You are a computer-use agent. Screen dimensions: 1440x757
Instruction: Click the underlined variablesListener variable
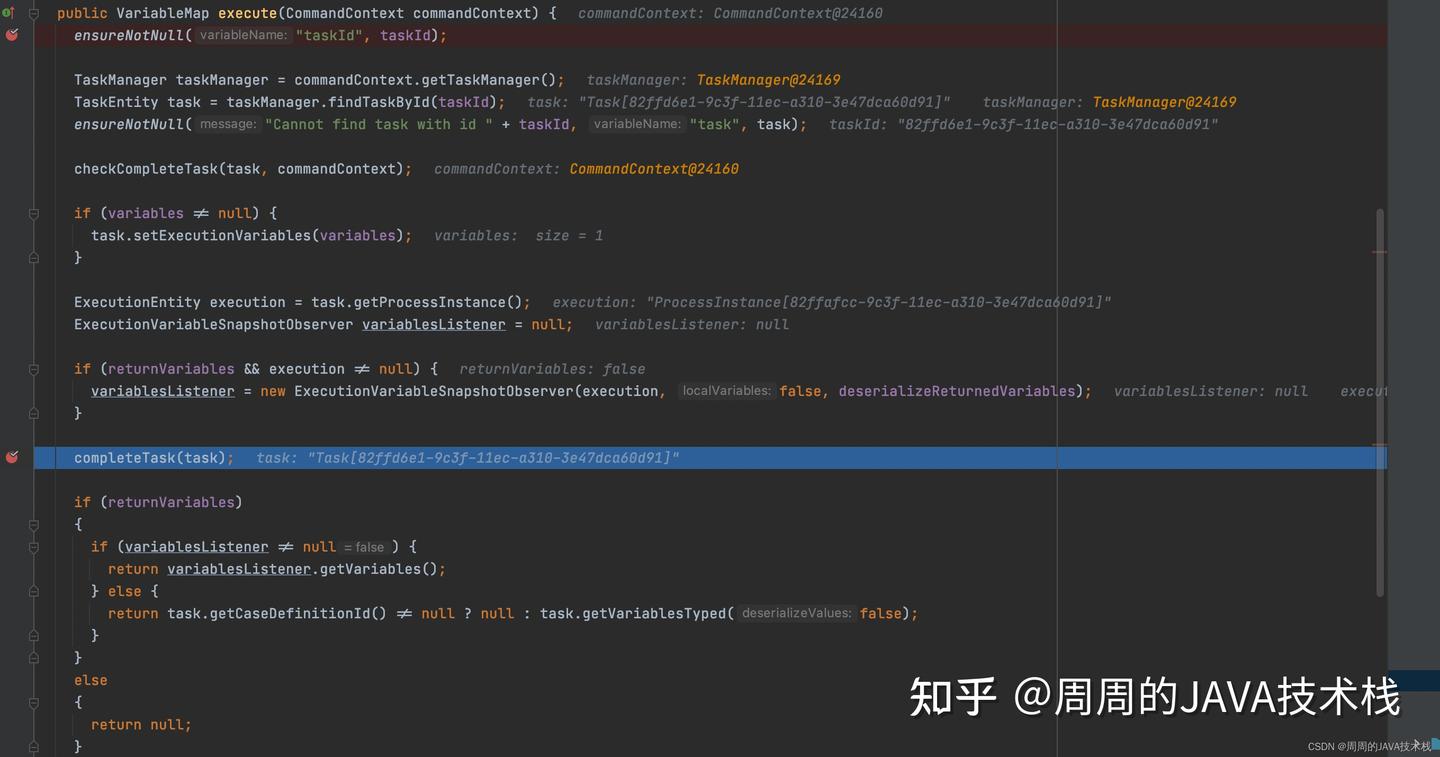(x=433, y=324)
